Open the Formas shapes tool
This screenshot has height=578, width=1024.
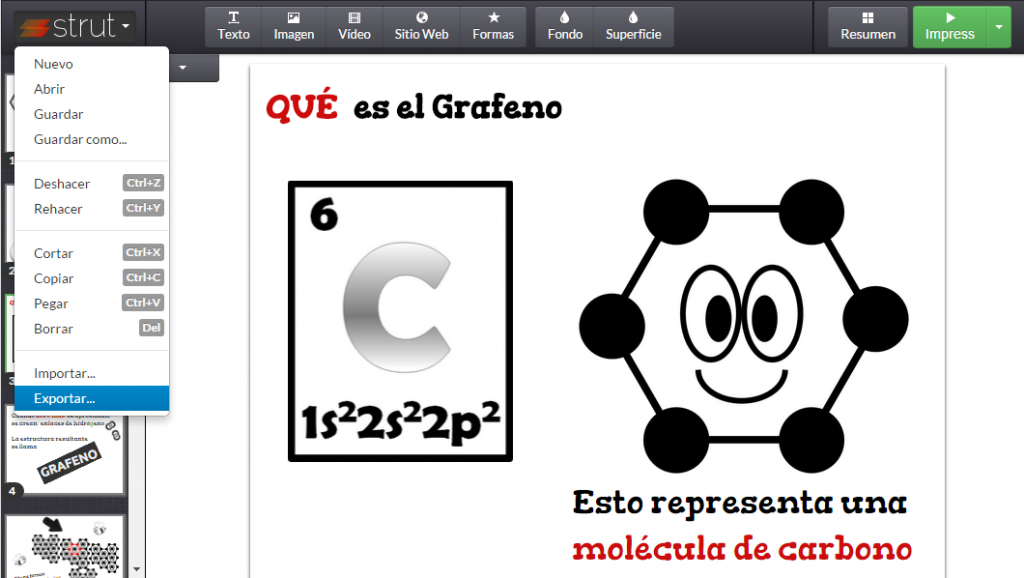click(x=493, y=26)
